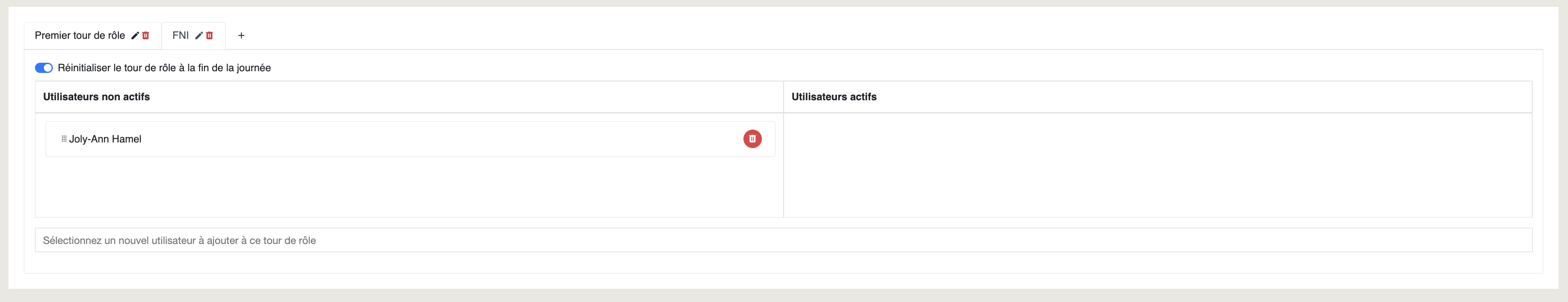Click empty space below Joly-Ann Hamel's card
This screenshot has height=302, width=1568.
(409, 187)
